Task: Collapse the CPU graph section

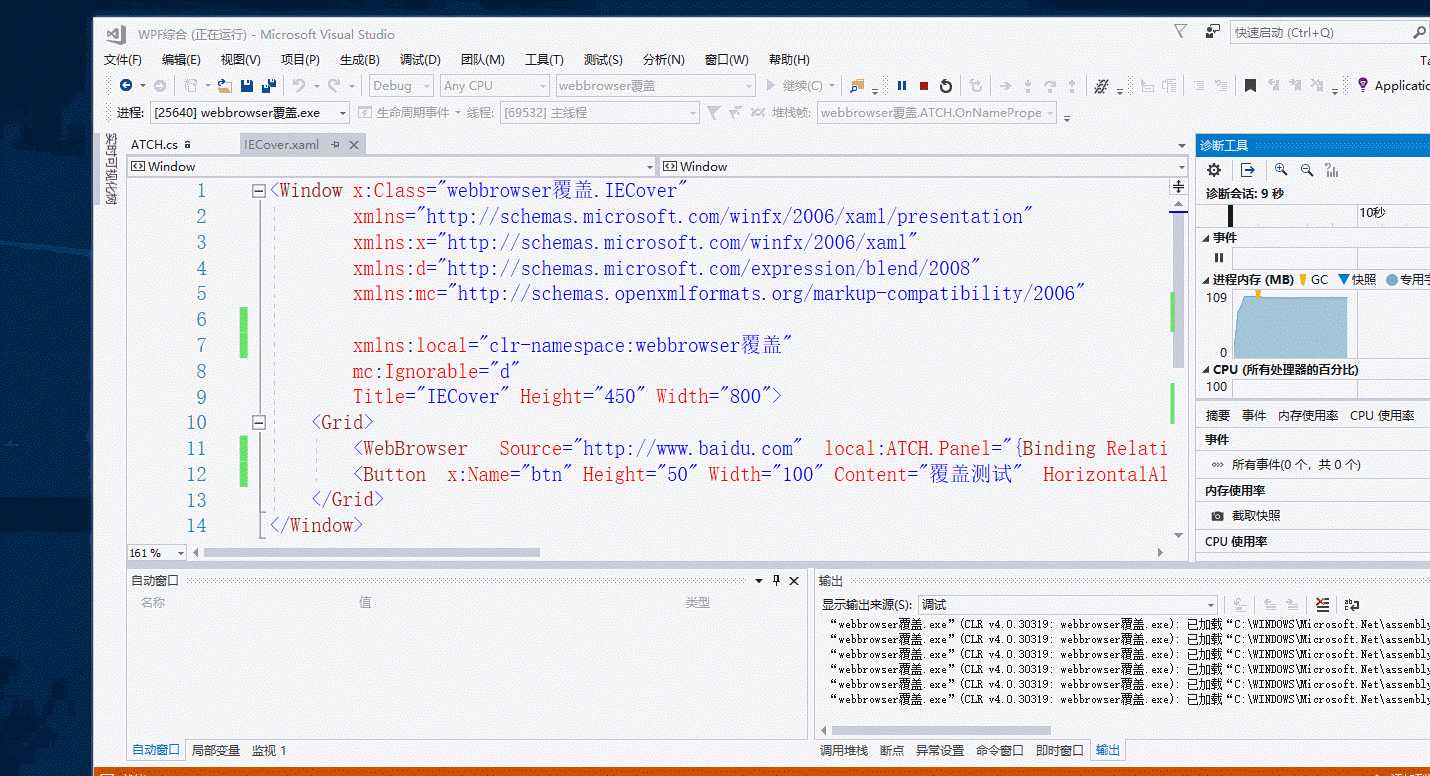Action: (x=1206, y=370)
